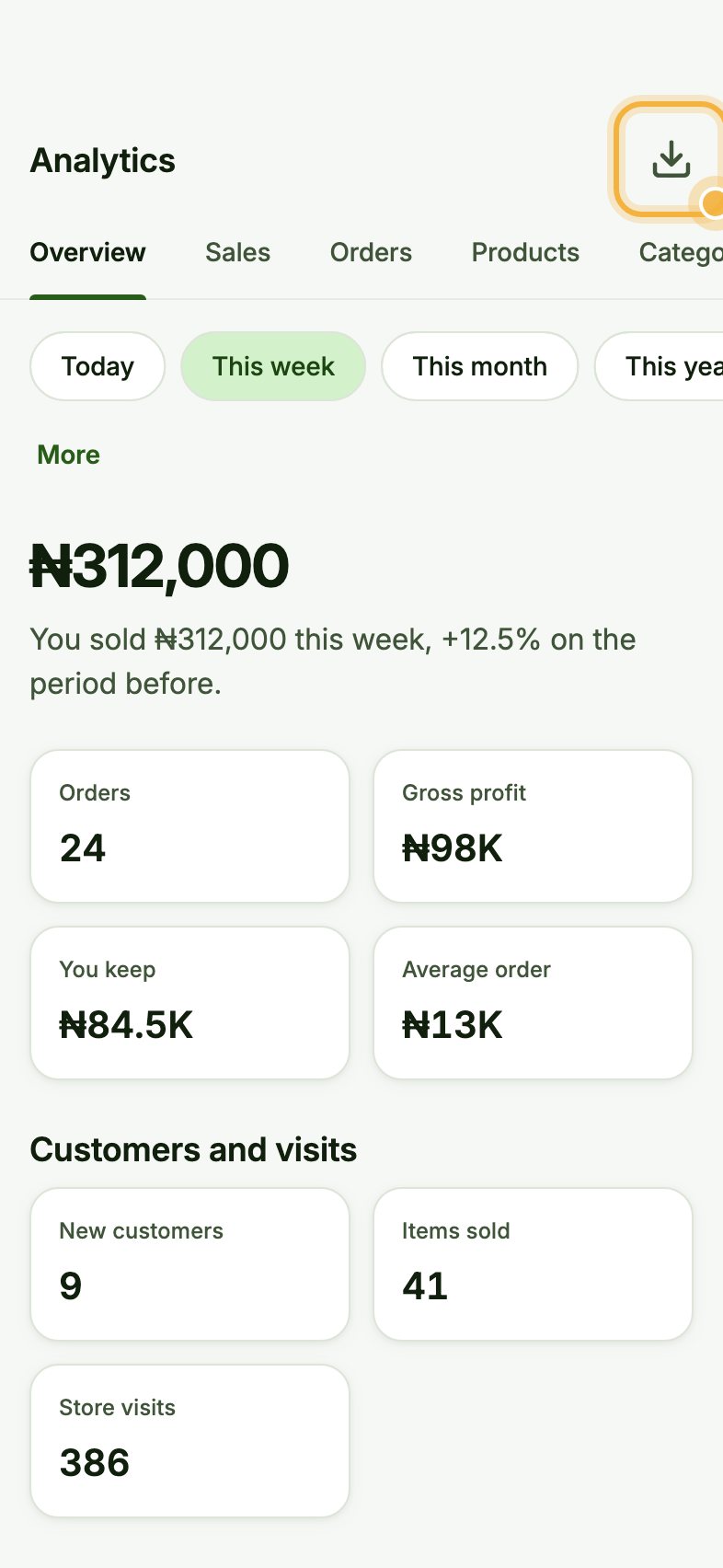
Task: Select the Overview tab
Action: [x=87, y=252]
